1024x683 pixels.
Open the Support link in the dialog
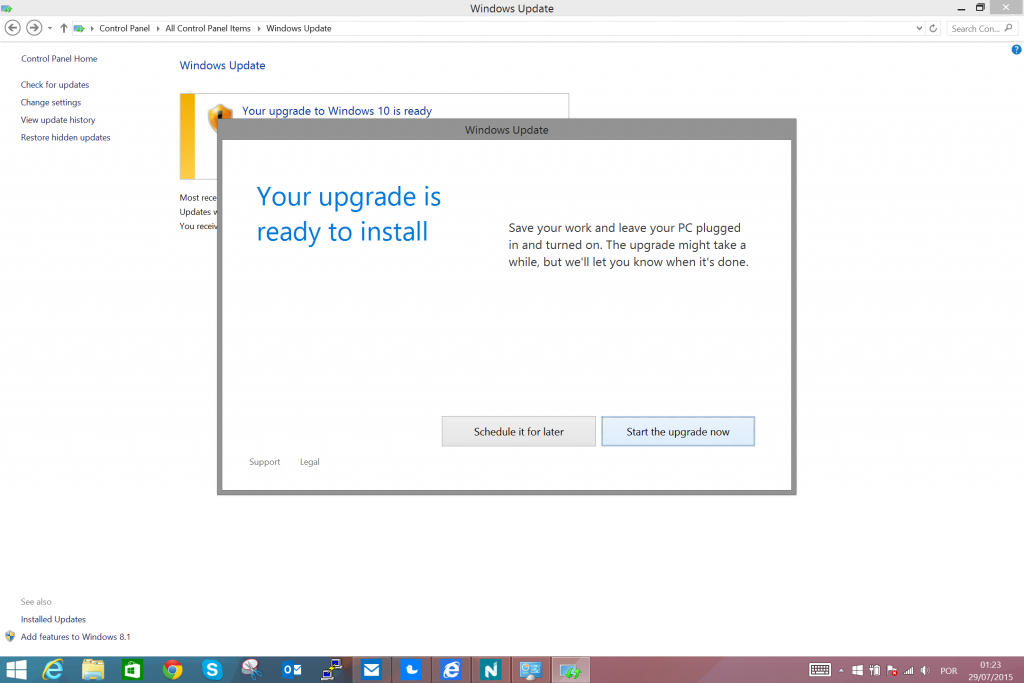pos(264,462)
